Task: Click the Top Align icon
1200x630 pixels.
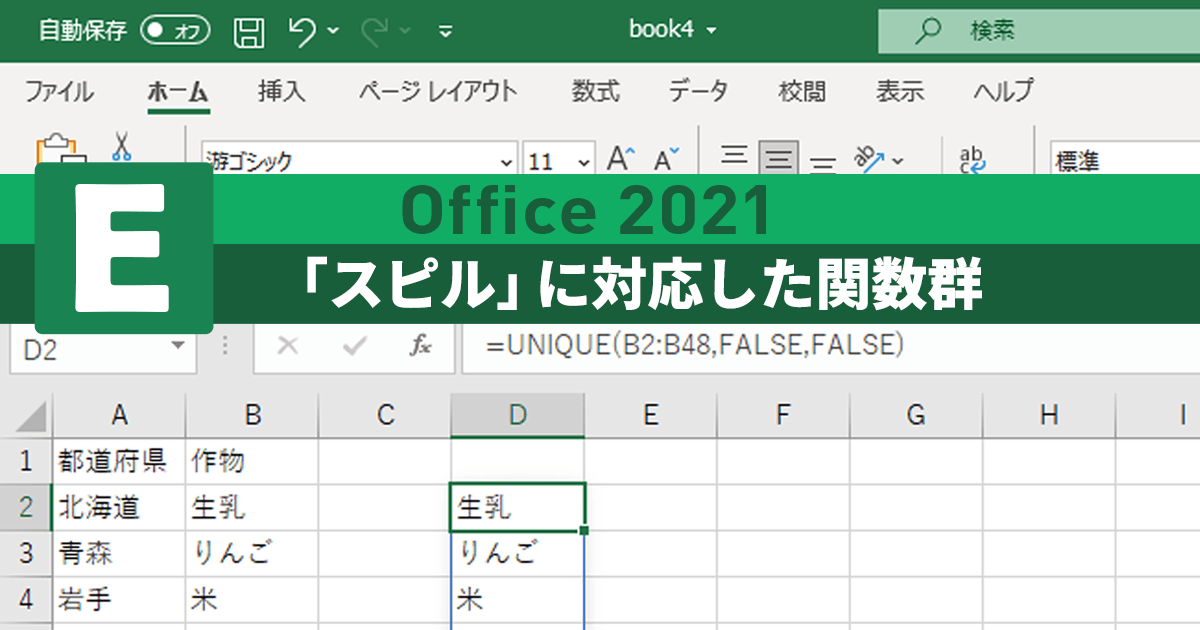Action: click(735, 157)
